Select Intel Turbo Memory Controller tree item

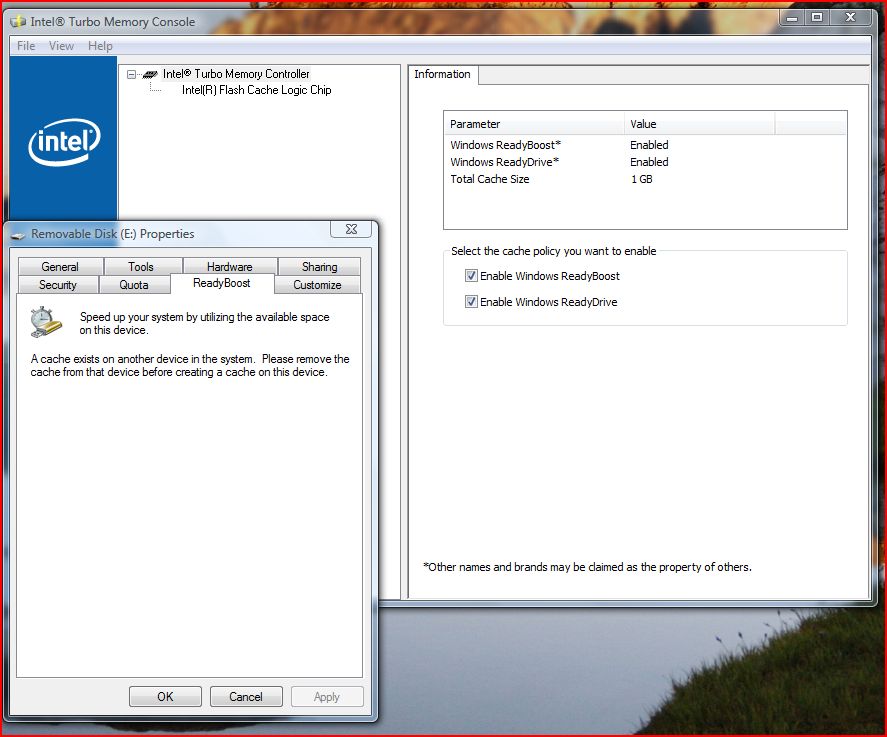click(236, 74)
